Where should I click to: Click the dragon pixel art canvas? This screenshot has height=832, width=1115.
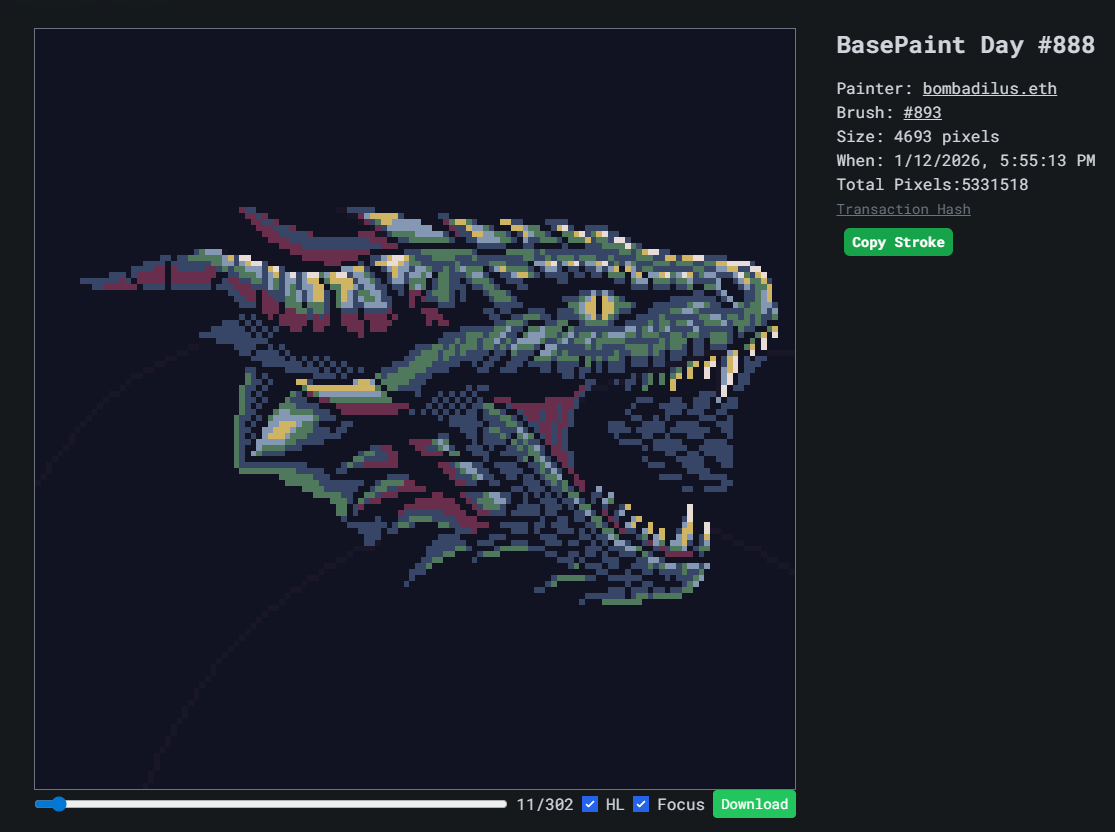coord(415,409)
